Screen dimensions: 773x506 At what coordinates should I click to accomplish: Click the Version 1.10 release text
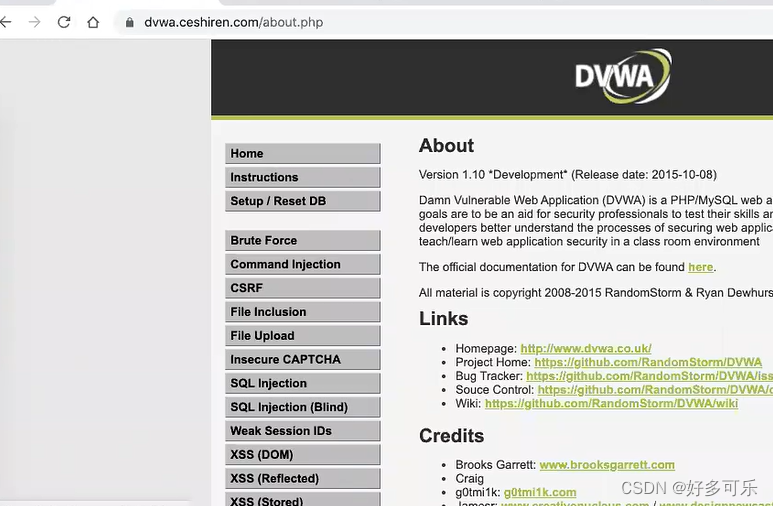(x=568, y=175)
